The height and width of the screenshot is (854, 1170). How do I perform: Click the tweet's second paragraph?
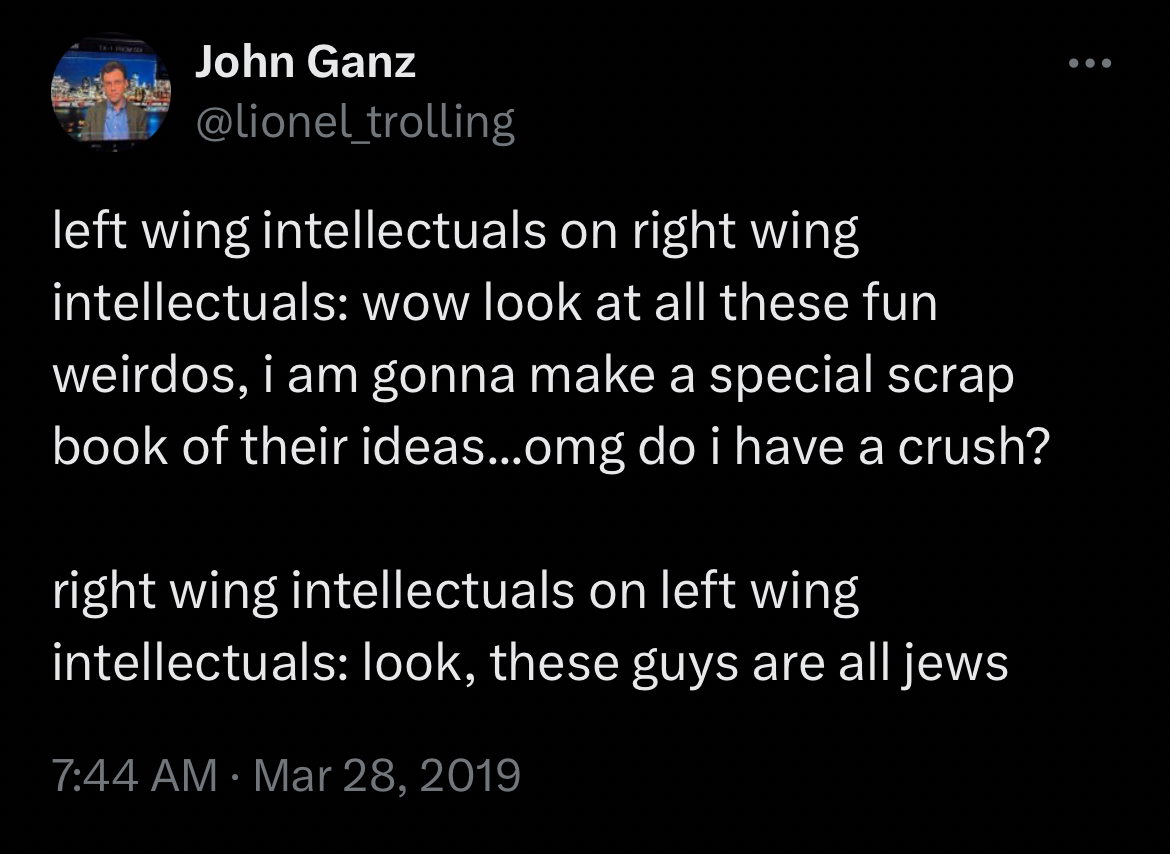(x=529, y=627)
